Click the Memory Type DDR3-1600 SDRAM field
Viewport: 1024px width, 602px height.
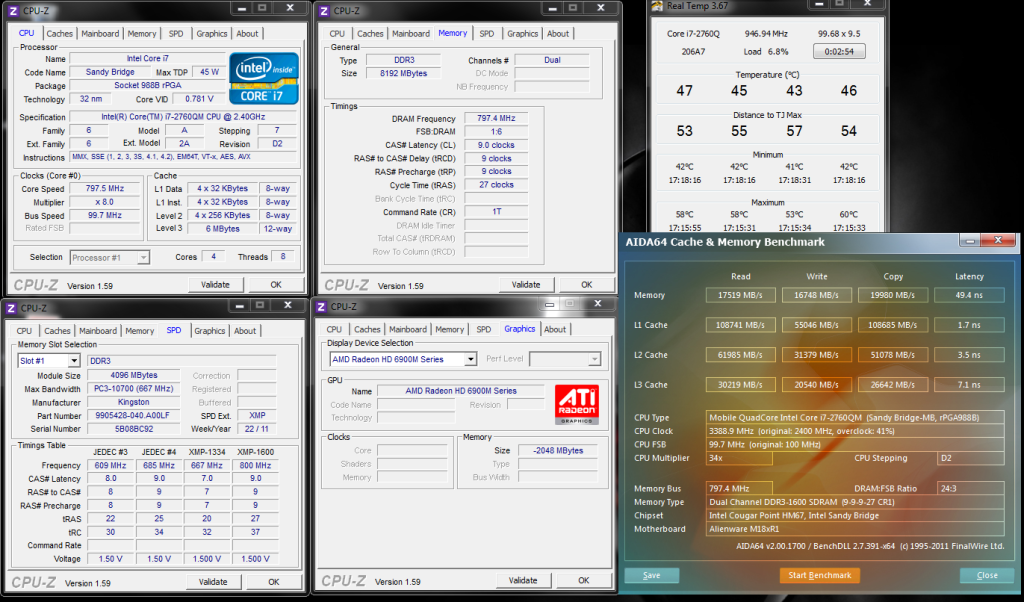pyautogui.click(x=855, y=502)
